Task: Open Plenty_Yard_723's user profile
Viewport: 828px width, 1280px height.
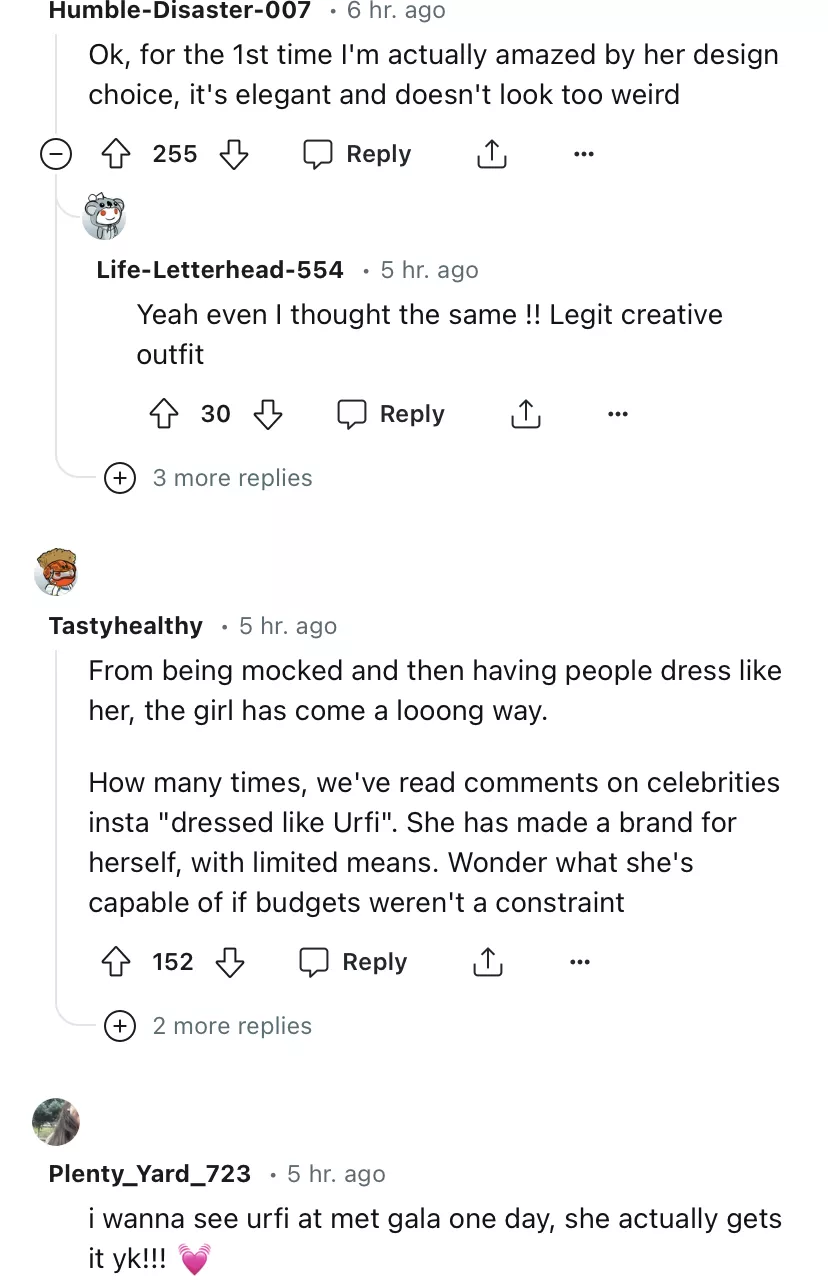Action: [150, 1174]
